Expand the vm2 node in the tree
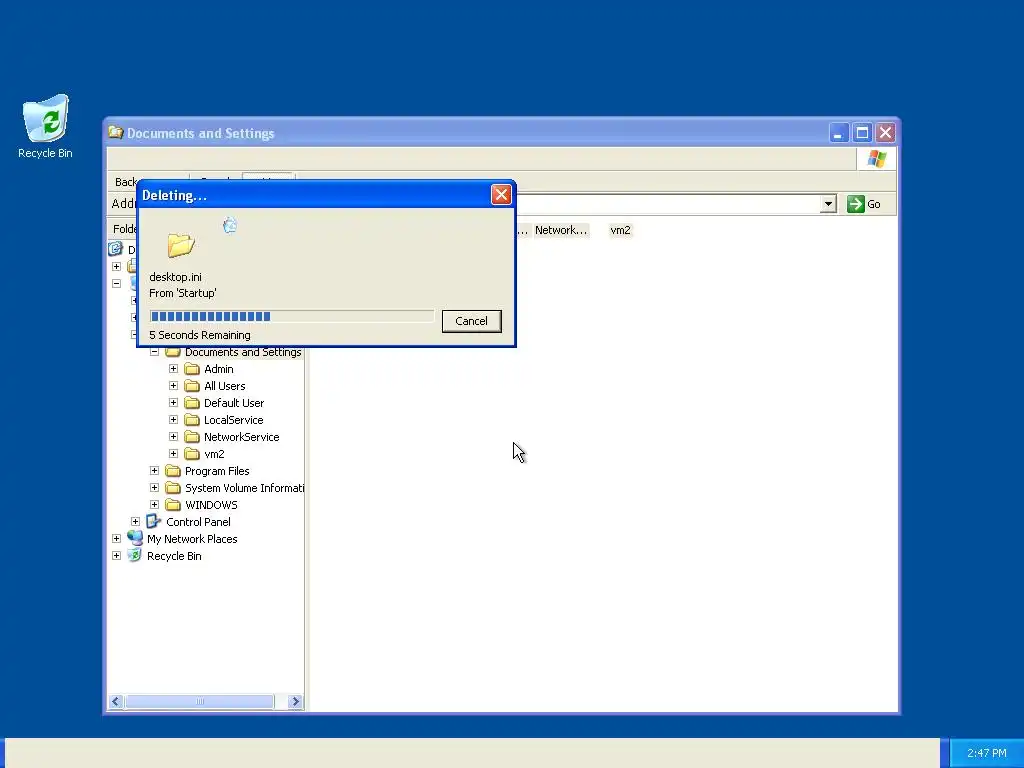The image size is (1024, 768). pos(173,454)
